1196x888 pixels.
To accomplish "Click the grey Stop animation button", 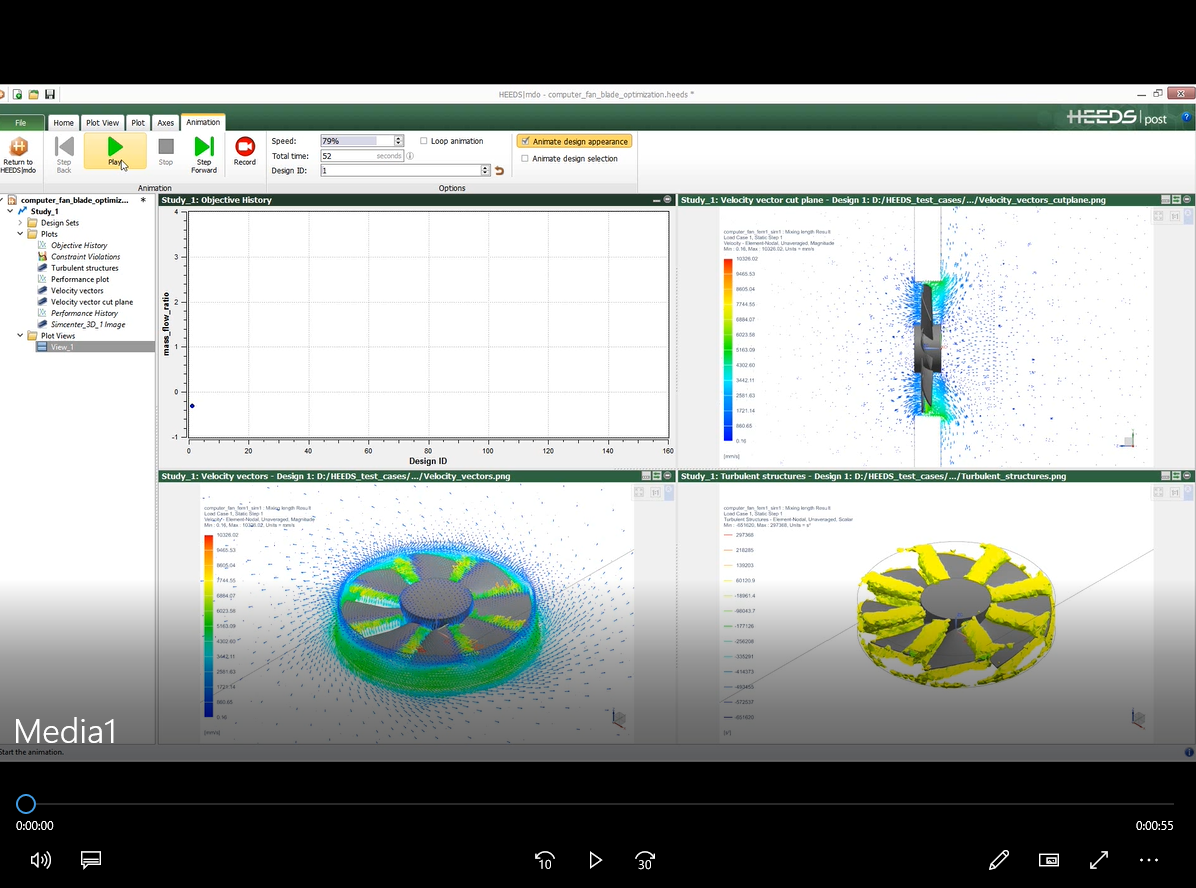I will tap(166, 151).
